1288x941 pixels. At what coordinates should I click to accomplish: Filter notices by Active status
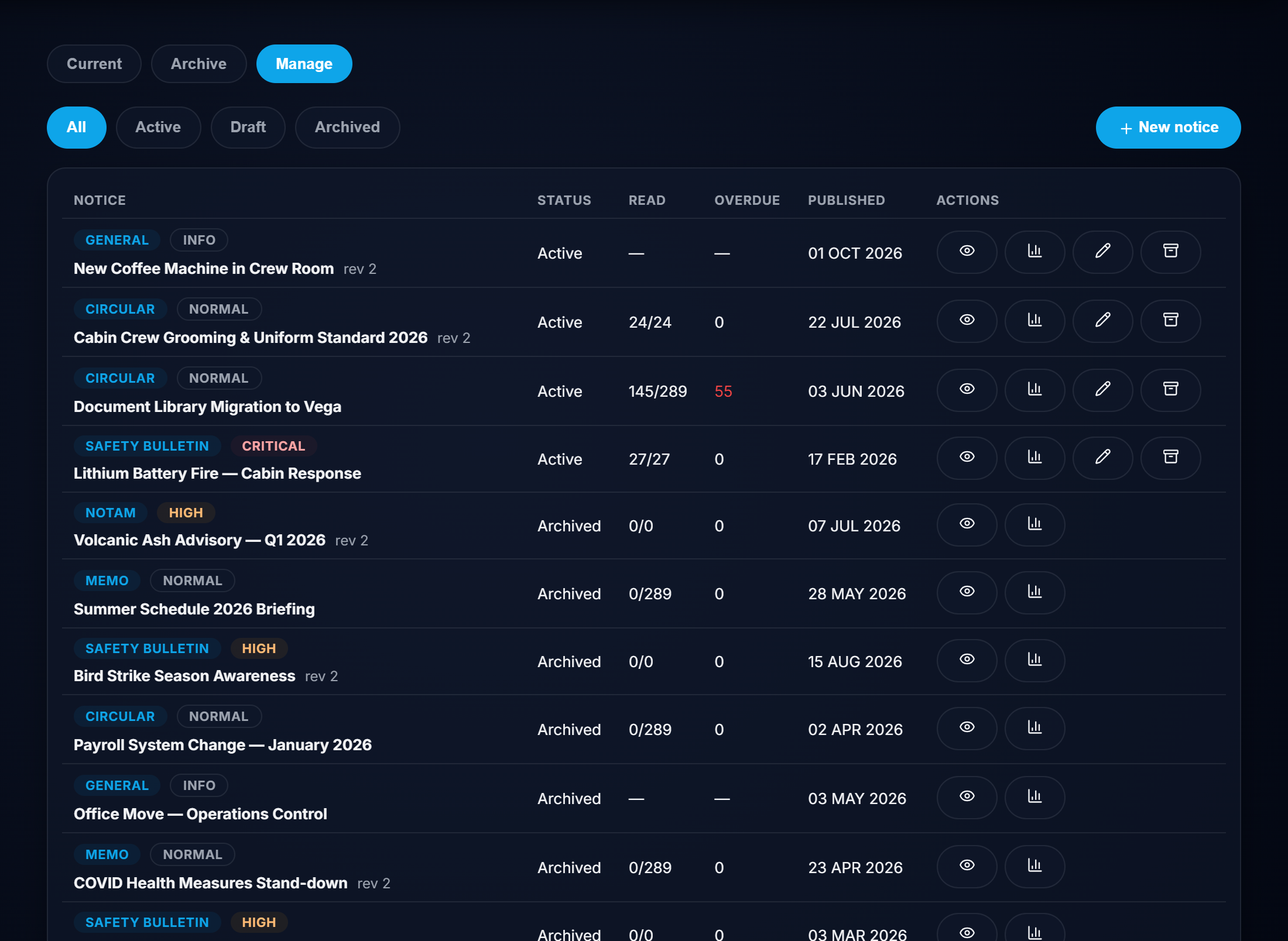point(158,128)
